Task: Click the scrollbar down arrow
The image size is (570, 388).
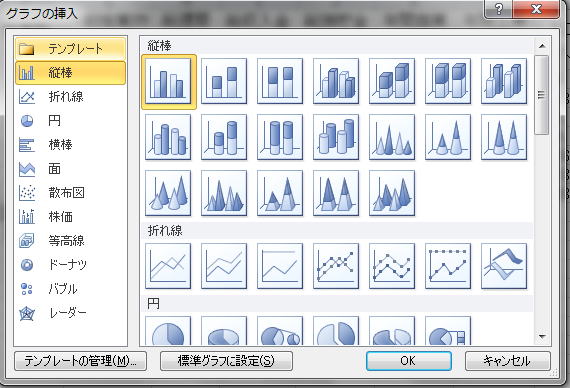Action: point(542,337)
